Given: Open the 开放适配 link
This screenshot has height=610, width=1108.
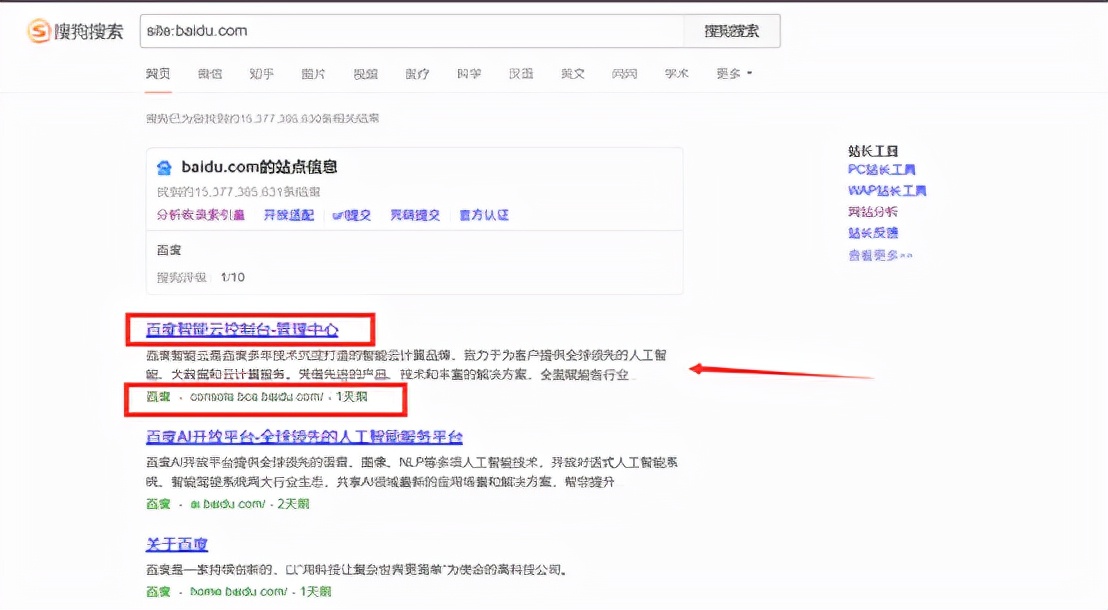Looking at the screenshot, I should pyautogui.click(x=288, y=215).
